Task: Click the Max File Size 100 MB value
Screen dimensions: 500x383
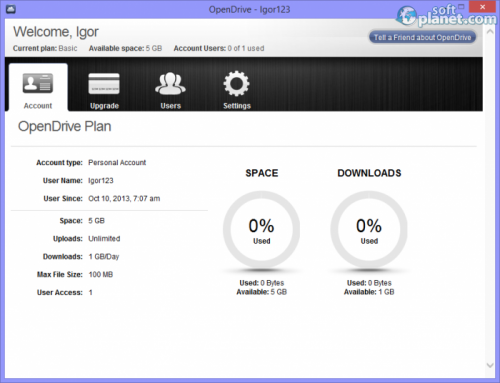Action: pyautogui.click(x=101, y=275)
